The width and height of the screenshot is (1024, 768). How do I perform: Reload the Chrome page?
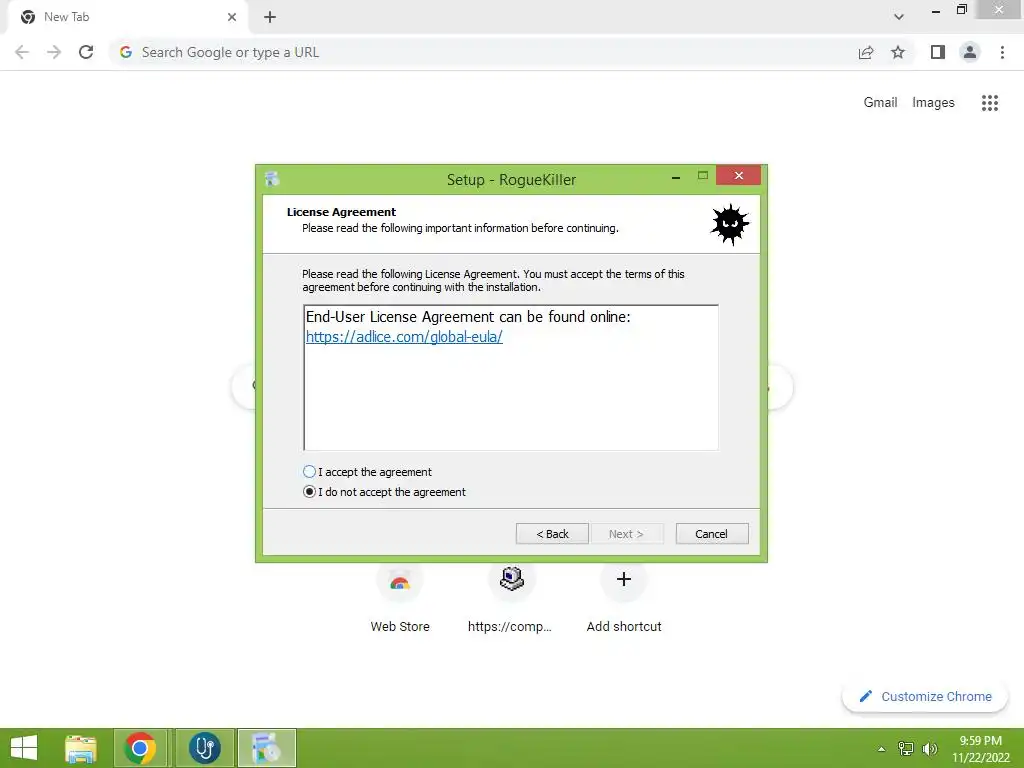(86, 52)
